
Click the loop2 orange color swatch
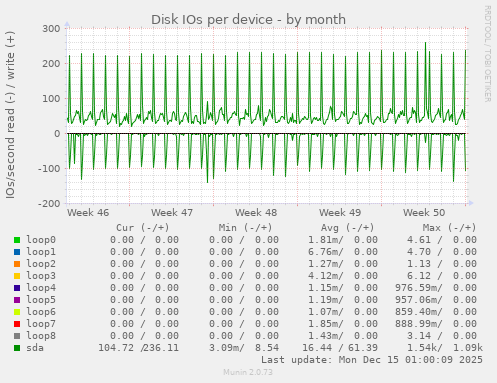tap(17, 264)
